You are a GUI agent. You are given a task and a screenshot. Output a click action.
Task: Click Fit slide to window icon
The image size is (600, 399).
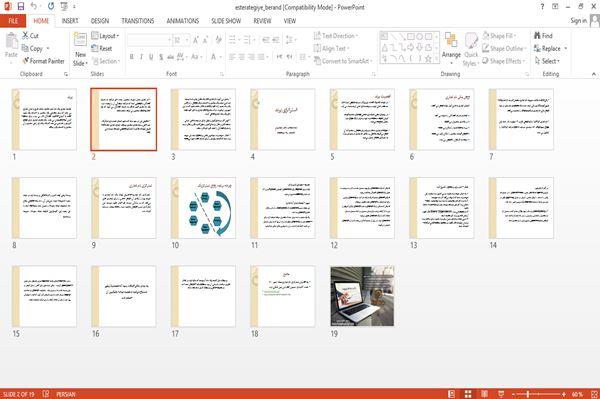(x=594, y=394)
